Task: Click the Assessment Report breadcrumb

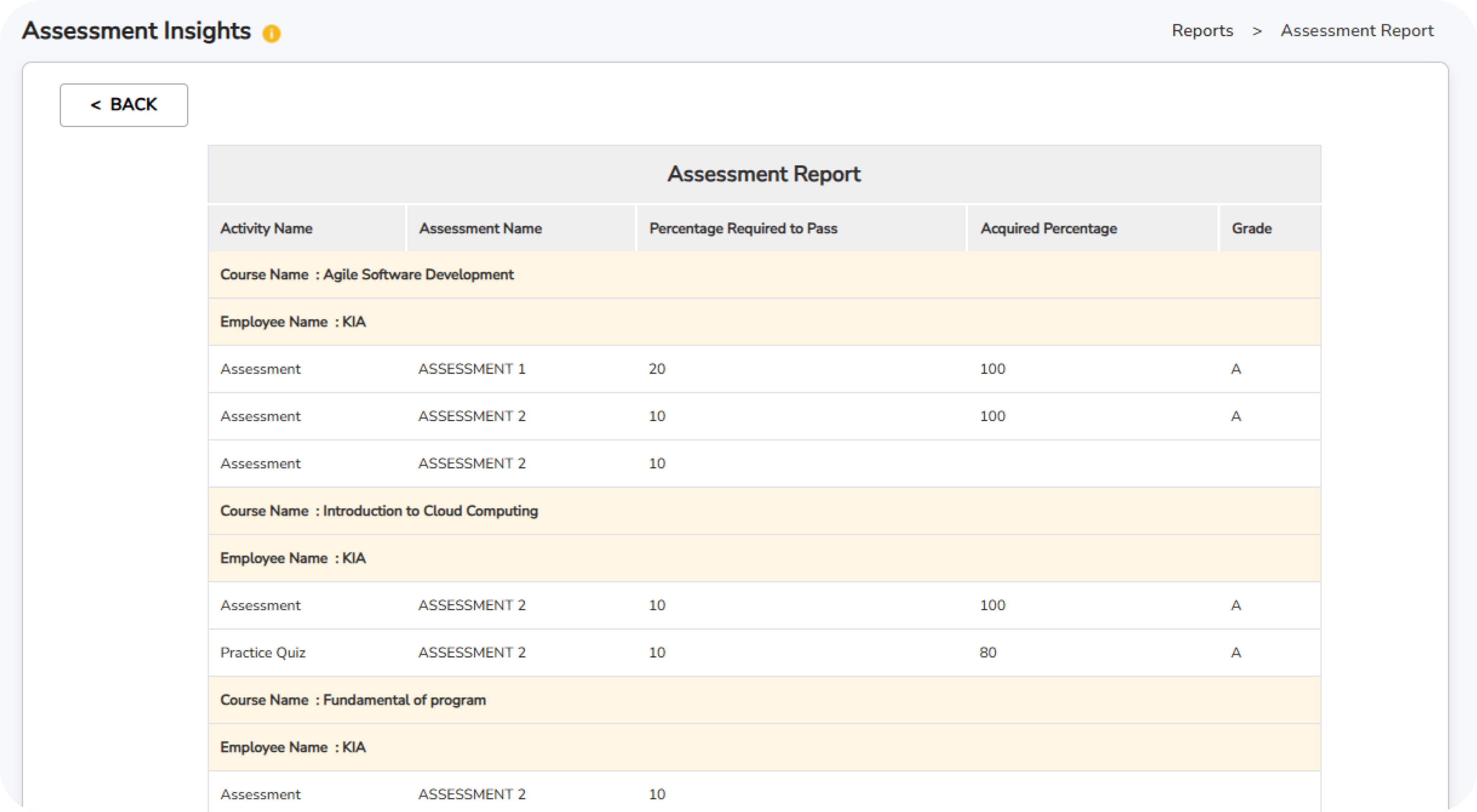Action: [x=1357, y=30]
